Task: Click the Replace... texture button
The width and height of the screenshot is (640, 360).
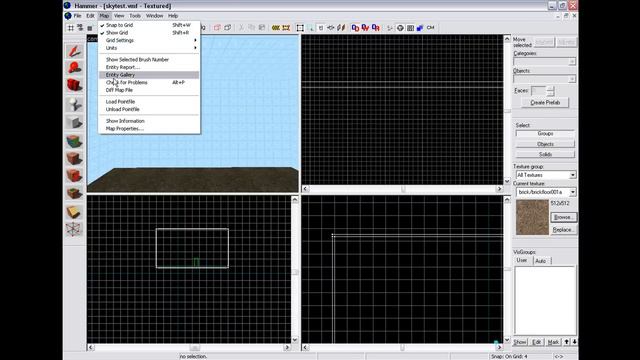Action: [x=563, y=230]
